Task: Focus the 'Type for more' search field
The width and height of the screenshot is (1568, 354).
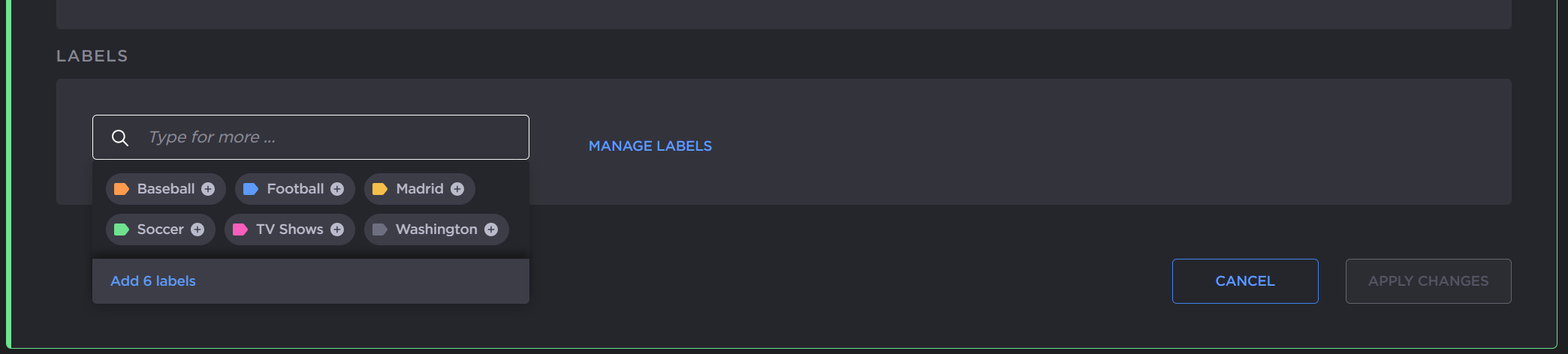Action: pos(330,137)
